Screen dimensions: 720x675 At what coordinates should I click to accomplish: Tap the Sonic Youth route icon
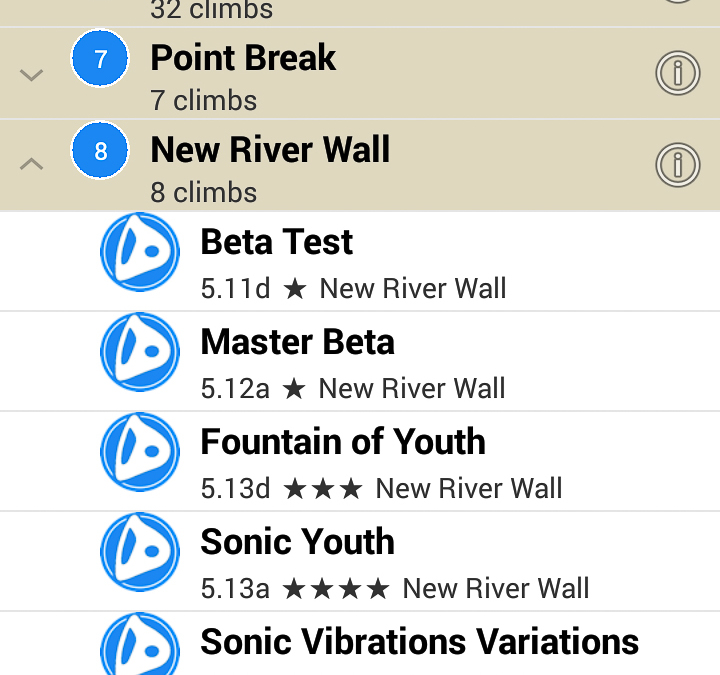coord(140,552)
